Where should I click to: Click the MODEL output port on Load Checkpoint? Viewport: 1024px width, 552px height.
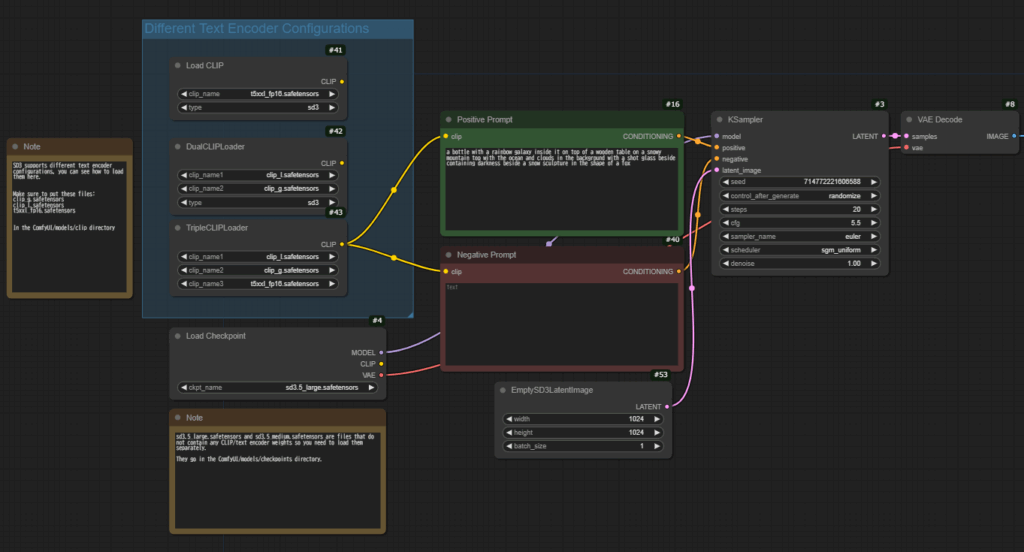click(x=381, y=353)
